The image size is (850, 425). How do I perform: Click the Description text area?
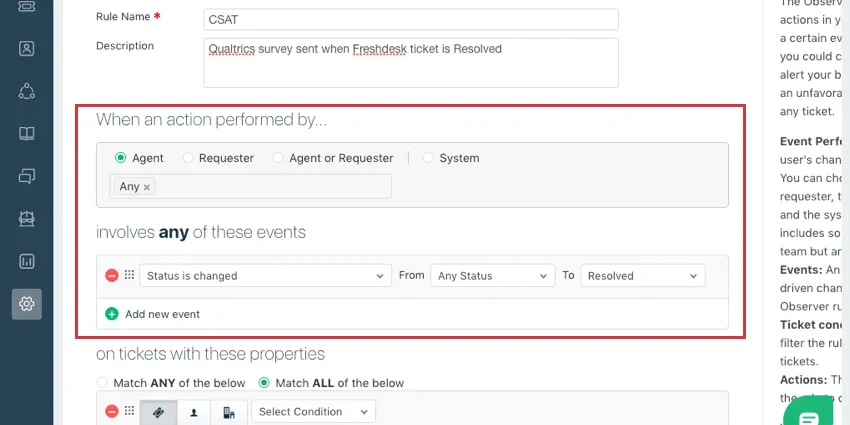click(410, 62)
